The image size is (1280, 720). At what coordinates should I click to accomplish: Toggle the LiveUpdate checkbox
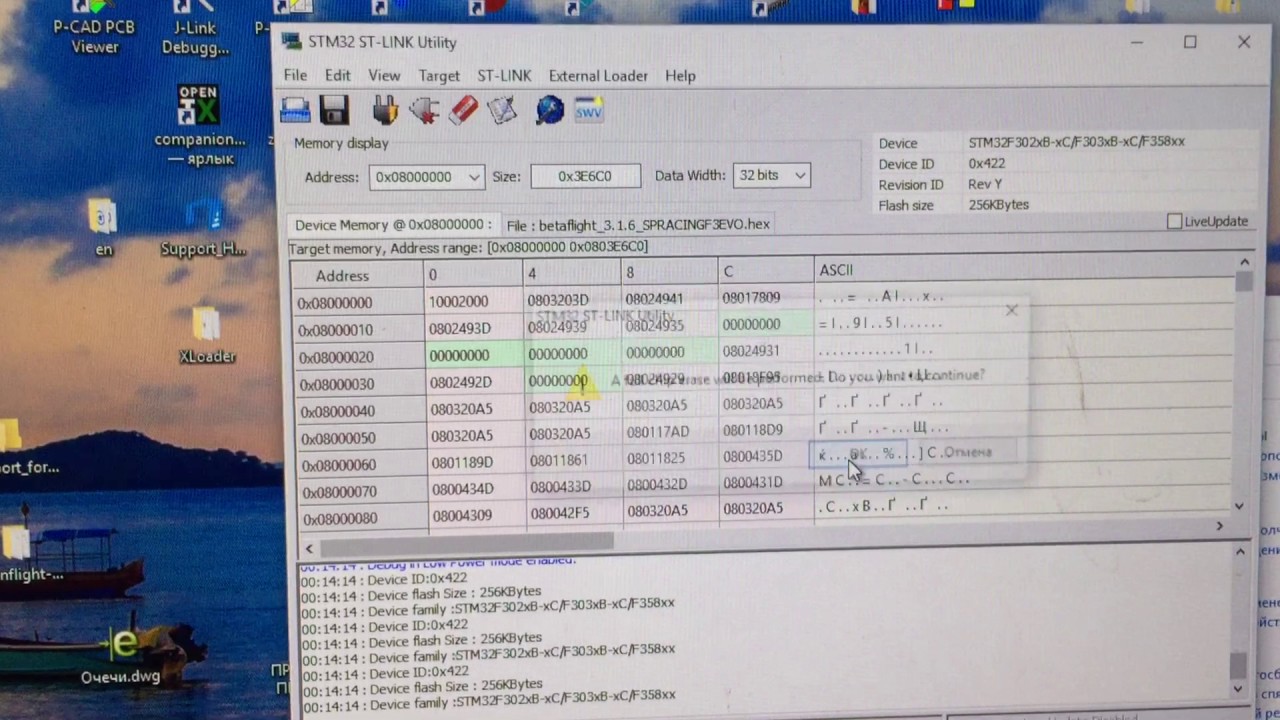[1174, 221]
